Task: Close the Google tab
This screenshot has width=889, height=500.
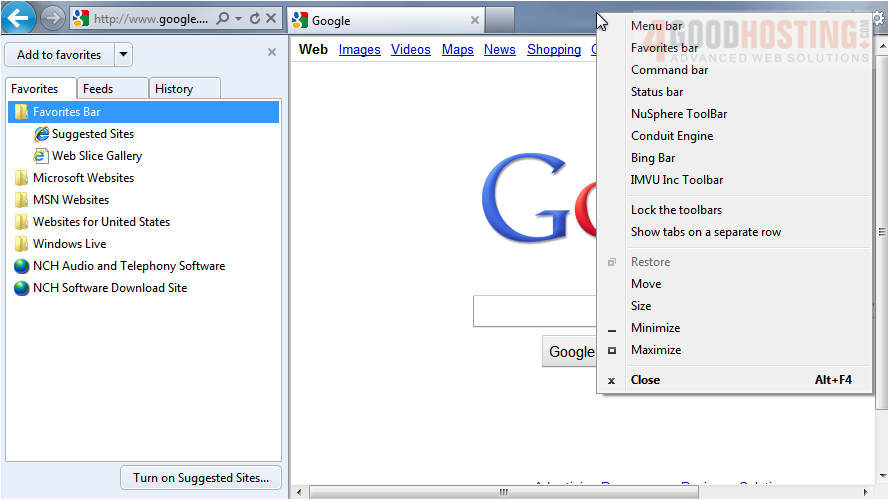Action: (x=475, y=20)
